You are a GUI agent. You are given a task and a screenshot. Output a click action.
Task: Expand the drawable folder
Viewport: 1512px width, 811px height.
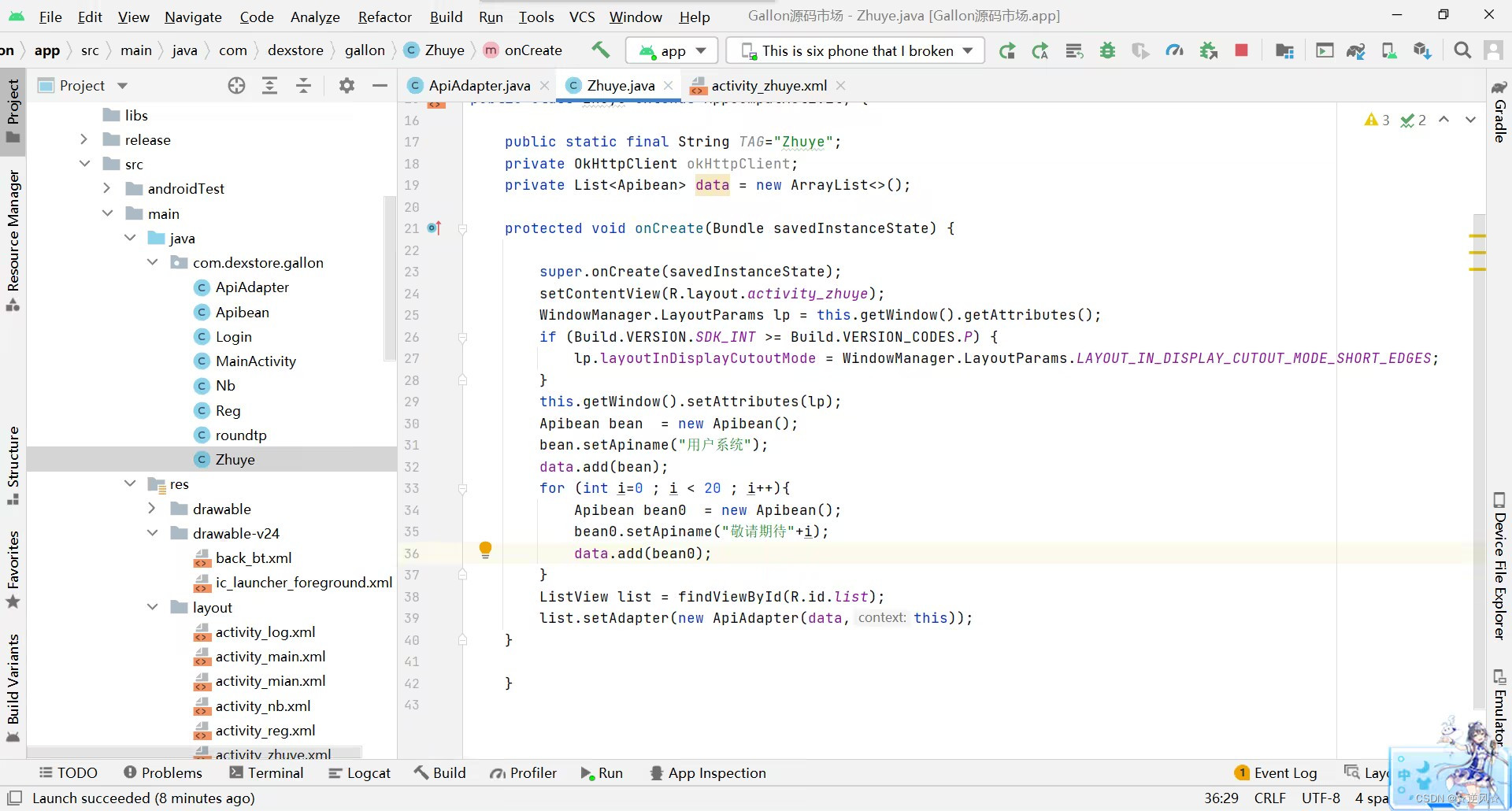pyautogui.click(x=152, y=509)
